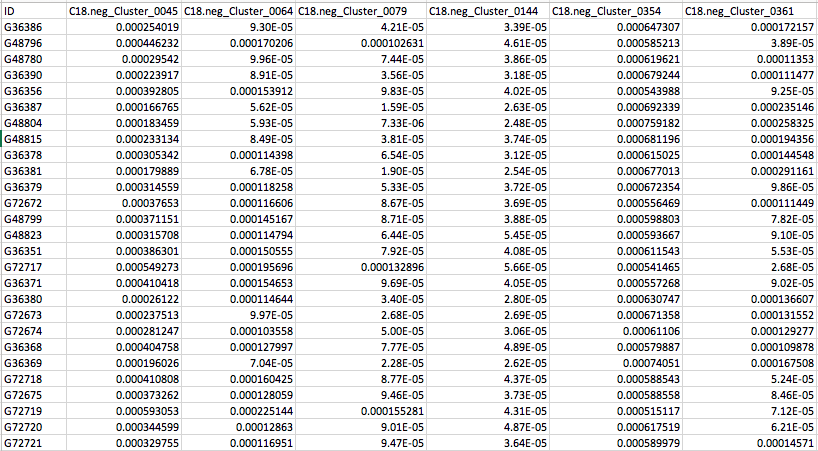Viewport: 818px width, 451px height.
Task: Click row ID cell G36380
Action: pyautogui.click(x=34, y=299)
